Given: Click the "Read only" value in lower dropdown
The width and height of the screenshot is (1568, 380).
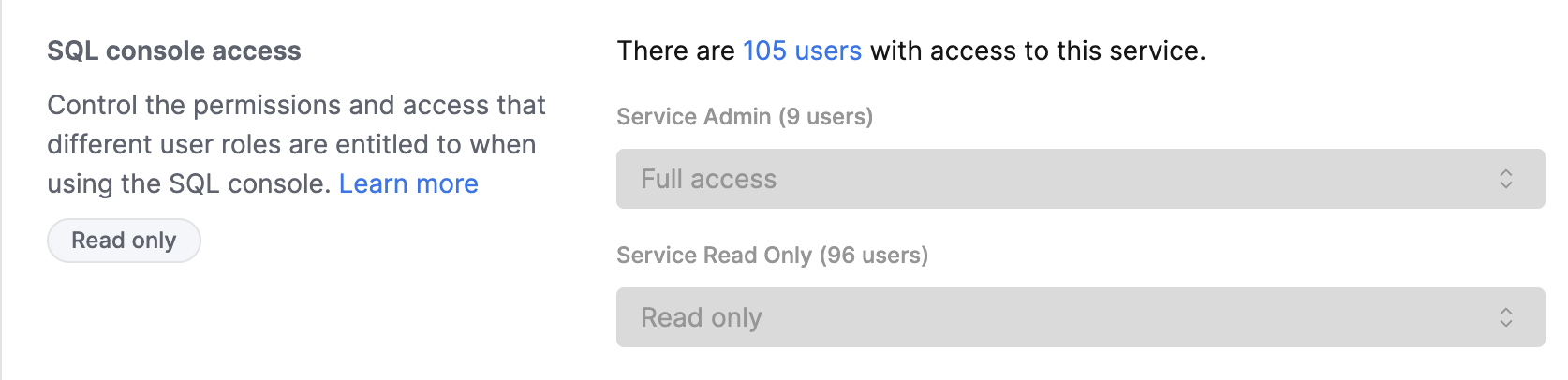Looking at the screenshot, I should tap(701, 317).
